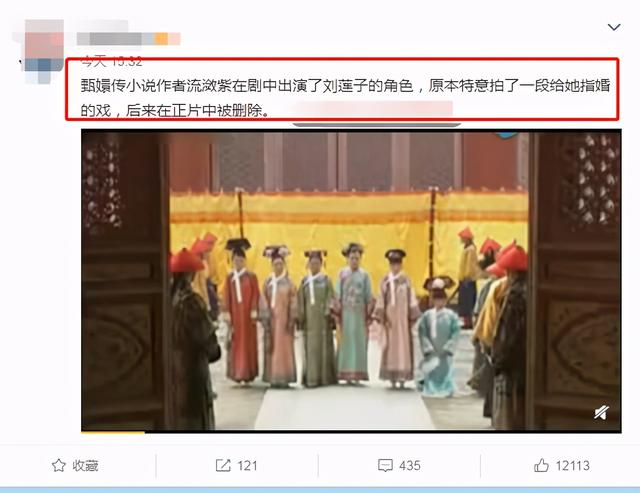Click the blue watermark logo on video
Image resolution: width=640 pixels, height=493 pixels.
tap(507, 135)
